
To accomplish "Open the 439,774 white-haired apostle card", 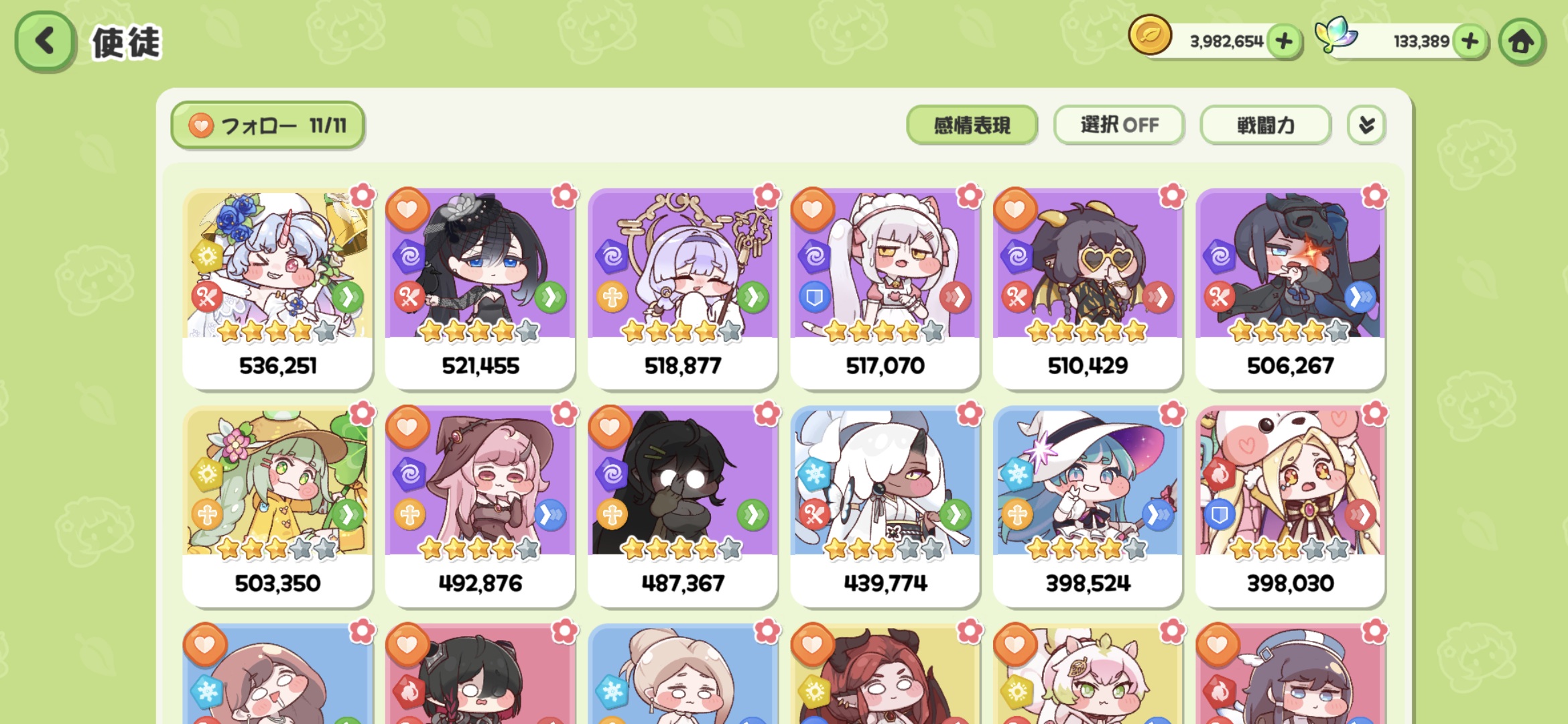I will [885, 506].
